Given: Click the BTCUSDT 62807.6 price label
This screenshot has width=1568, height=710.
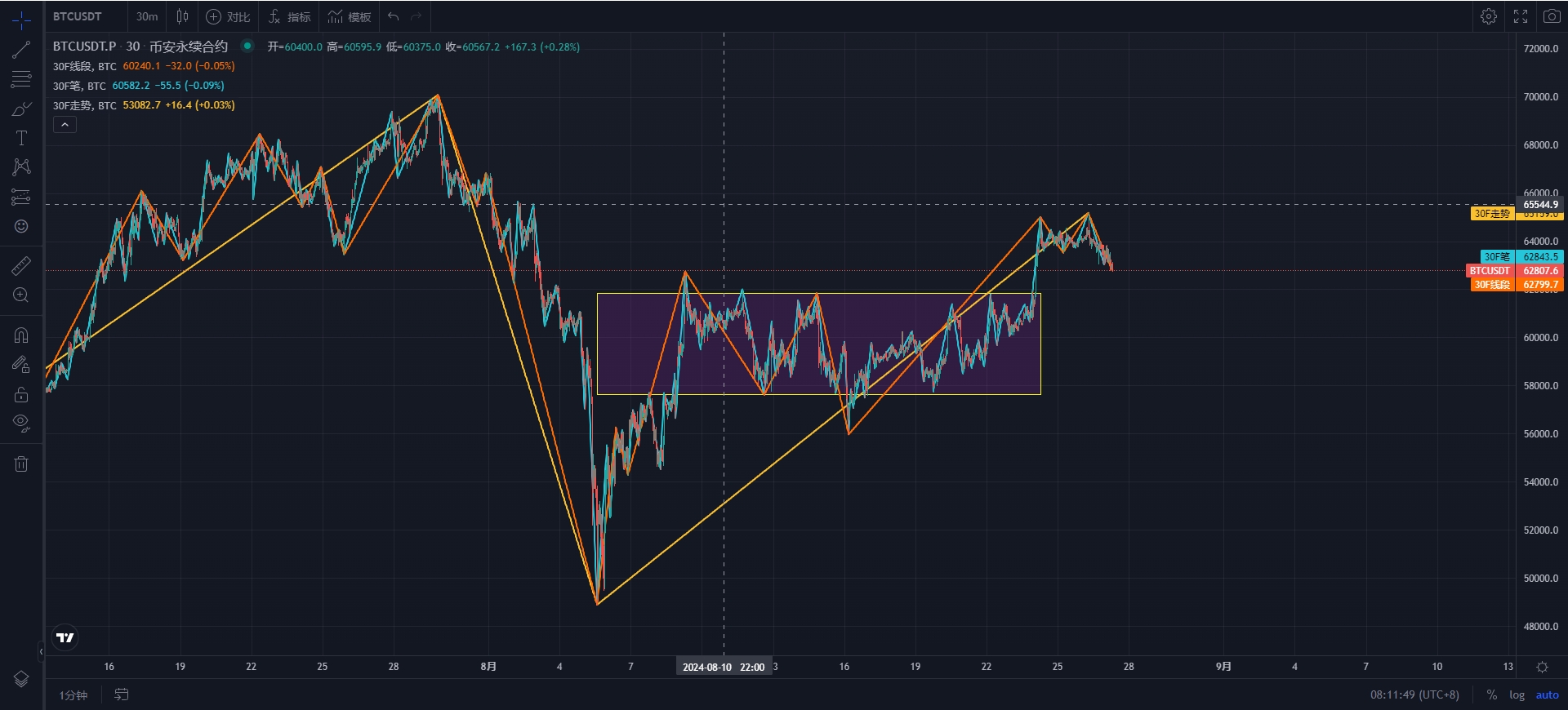Looking at the screenshot, I should click(1515, 270).
